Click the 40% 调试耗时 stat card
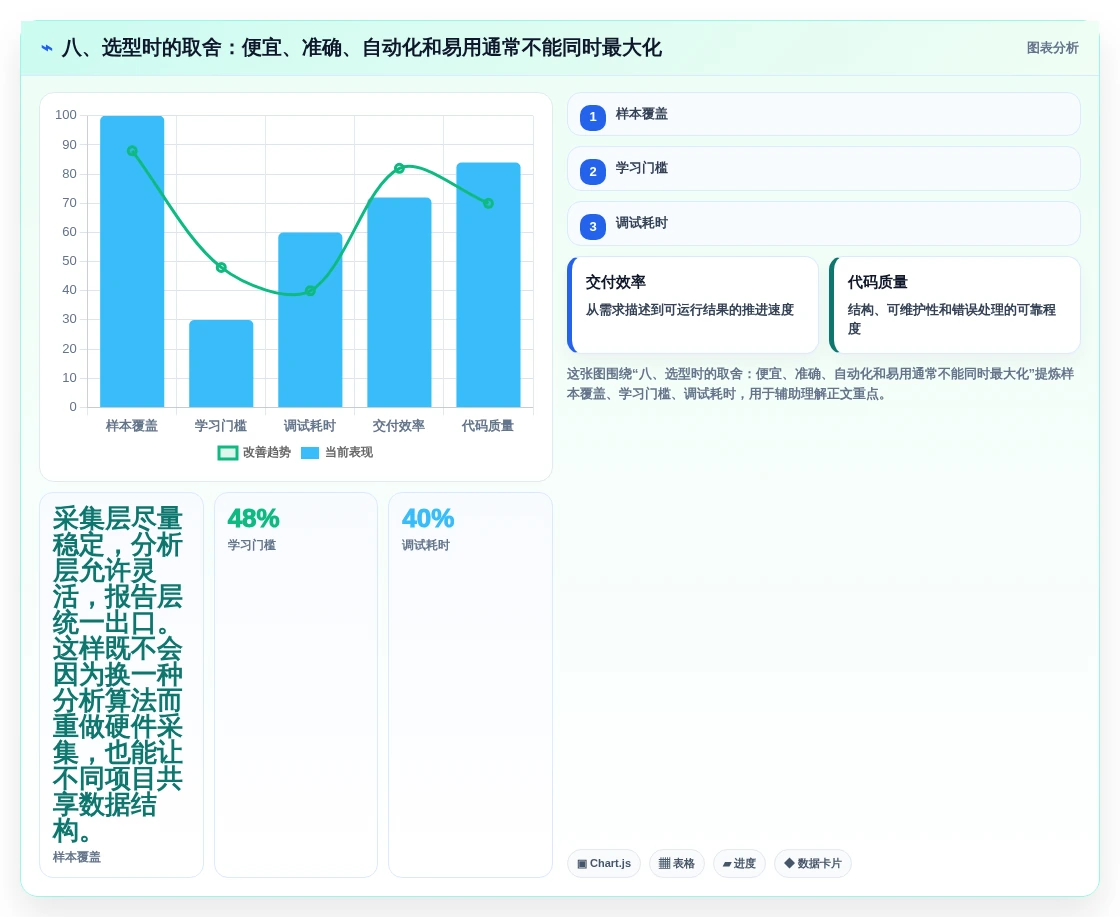This screenshot has width=1120, height=917. click(470, 685)
